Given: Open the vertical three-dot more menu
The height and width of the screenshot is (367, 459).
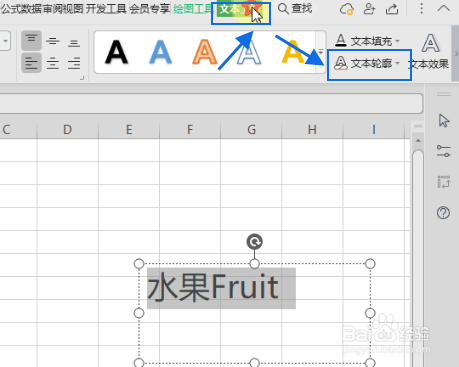Looking at the screenshot, I should click(421, 9).
